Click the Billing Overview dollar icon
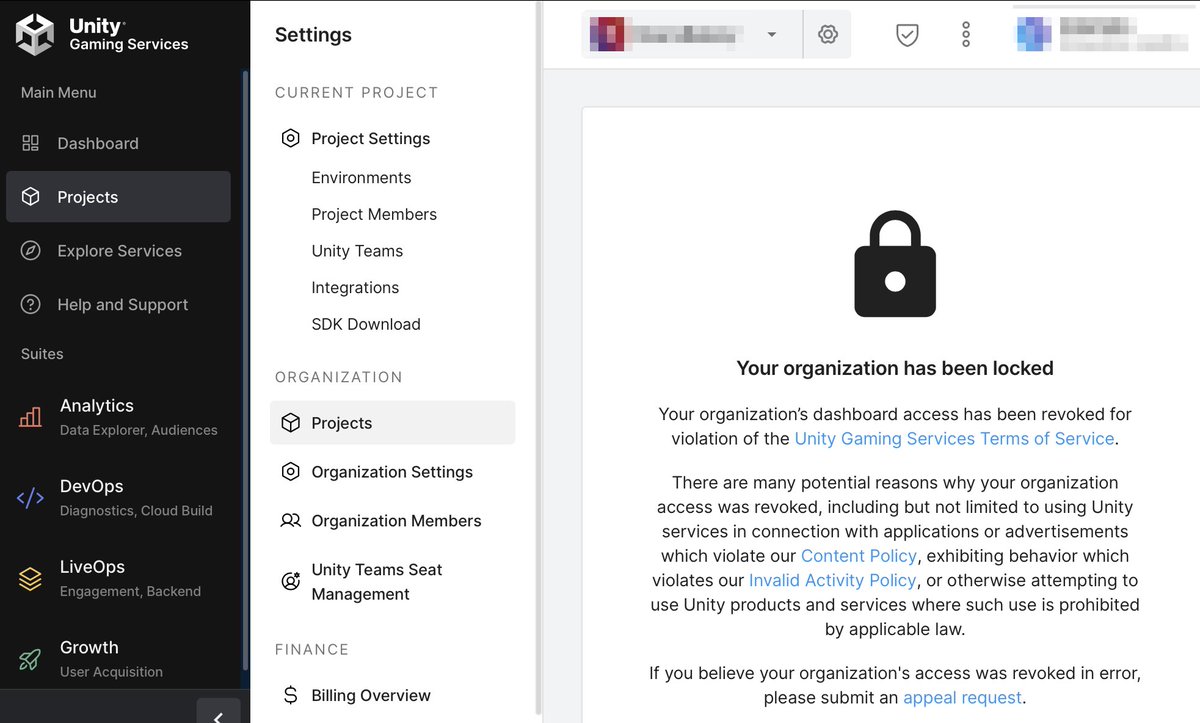 [291, 696]
